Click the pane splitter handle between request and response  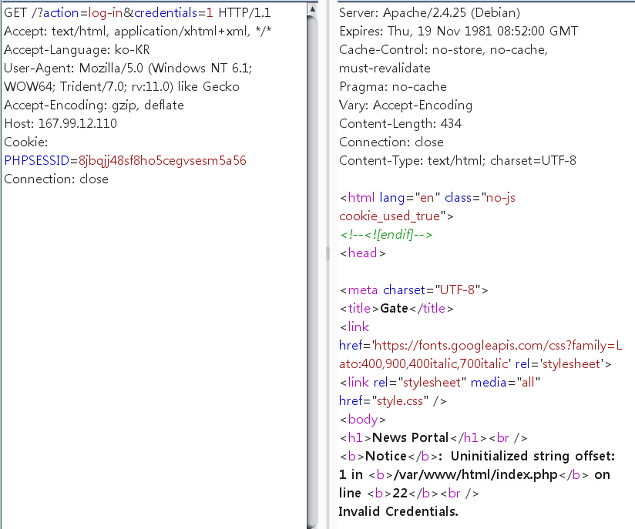coord(328,254)
